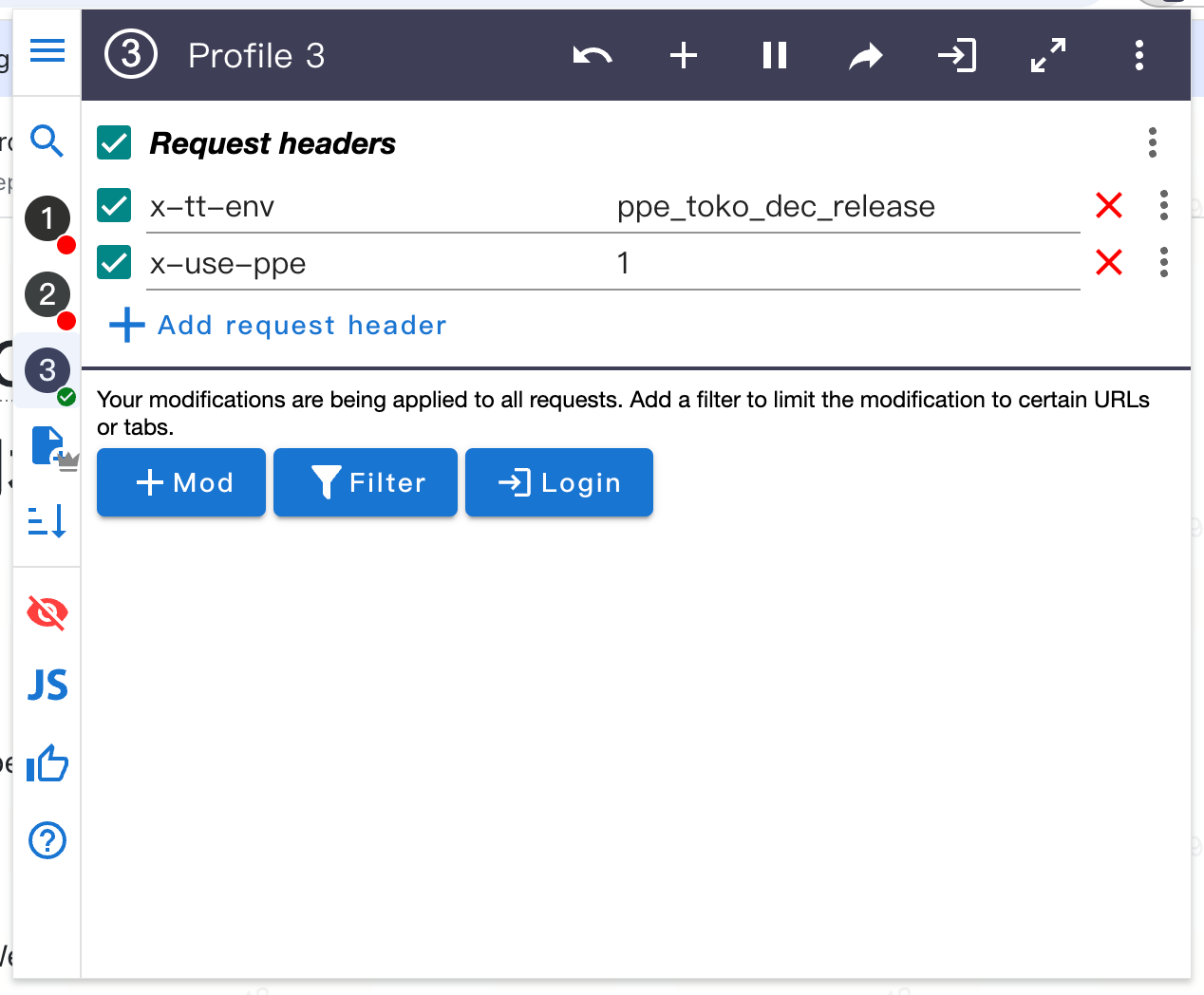Click the Filter button
The height and width of the screenshot is (995, 1204).
coord(366,482)
